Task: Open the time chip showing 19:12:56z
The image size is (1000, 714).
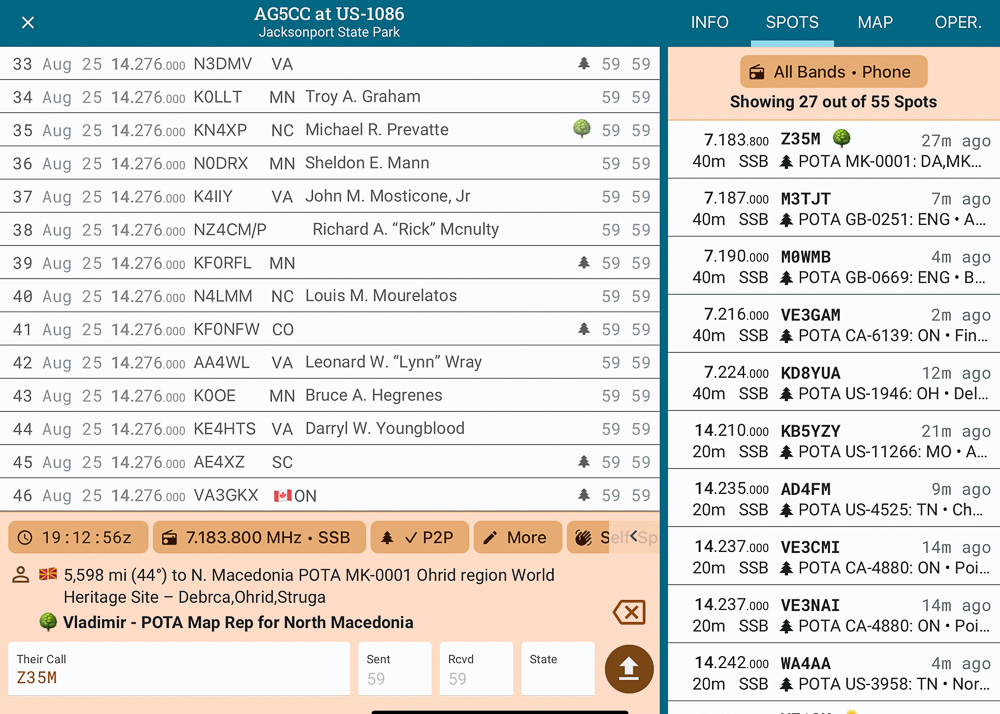Action: (x=78, y=537)
